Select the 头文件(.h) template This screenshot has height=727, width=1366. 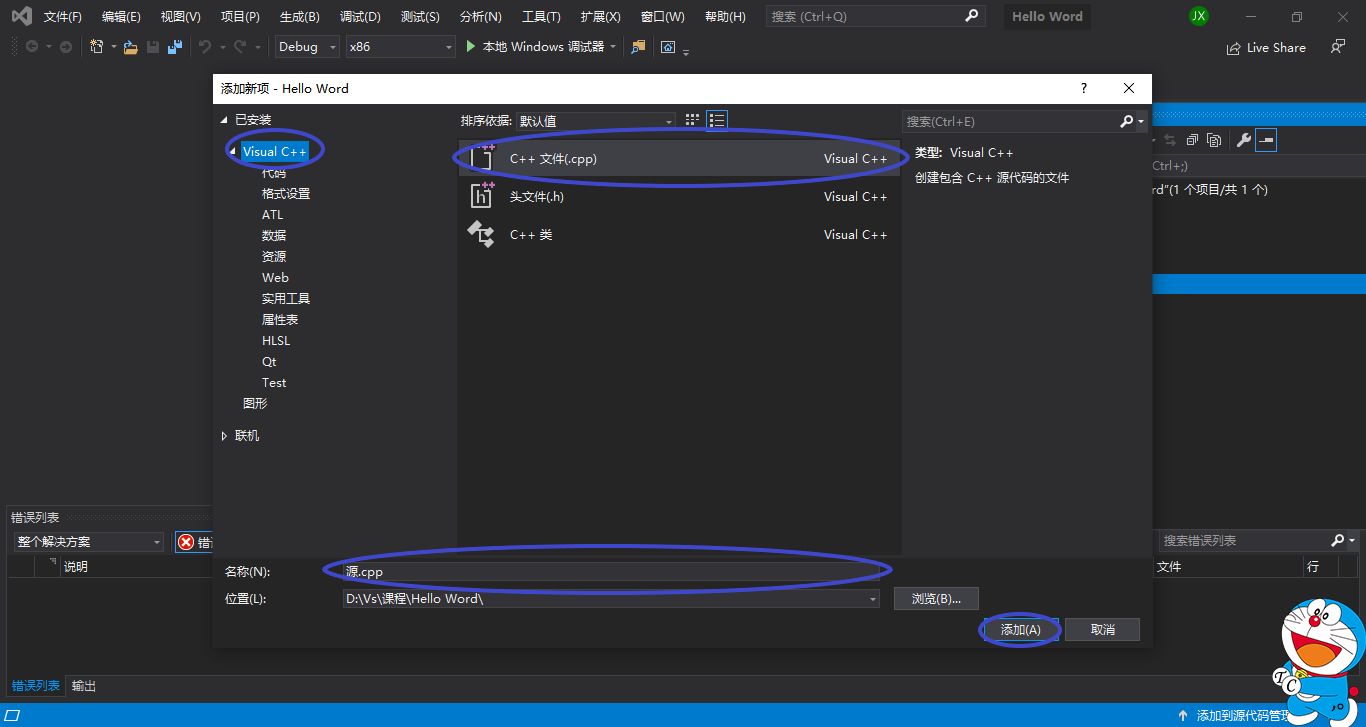600,196
